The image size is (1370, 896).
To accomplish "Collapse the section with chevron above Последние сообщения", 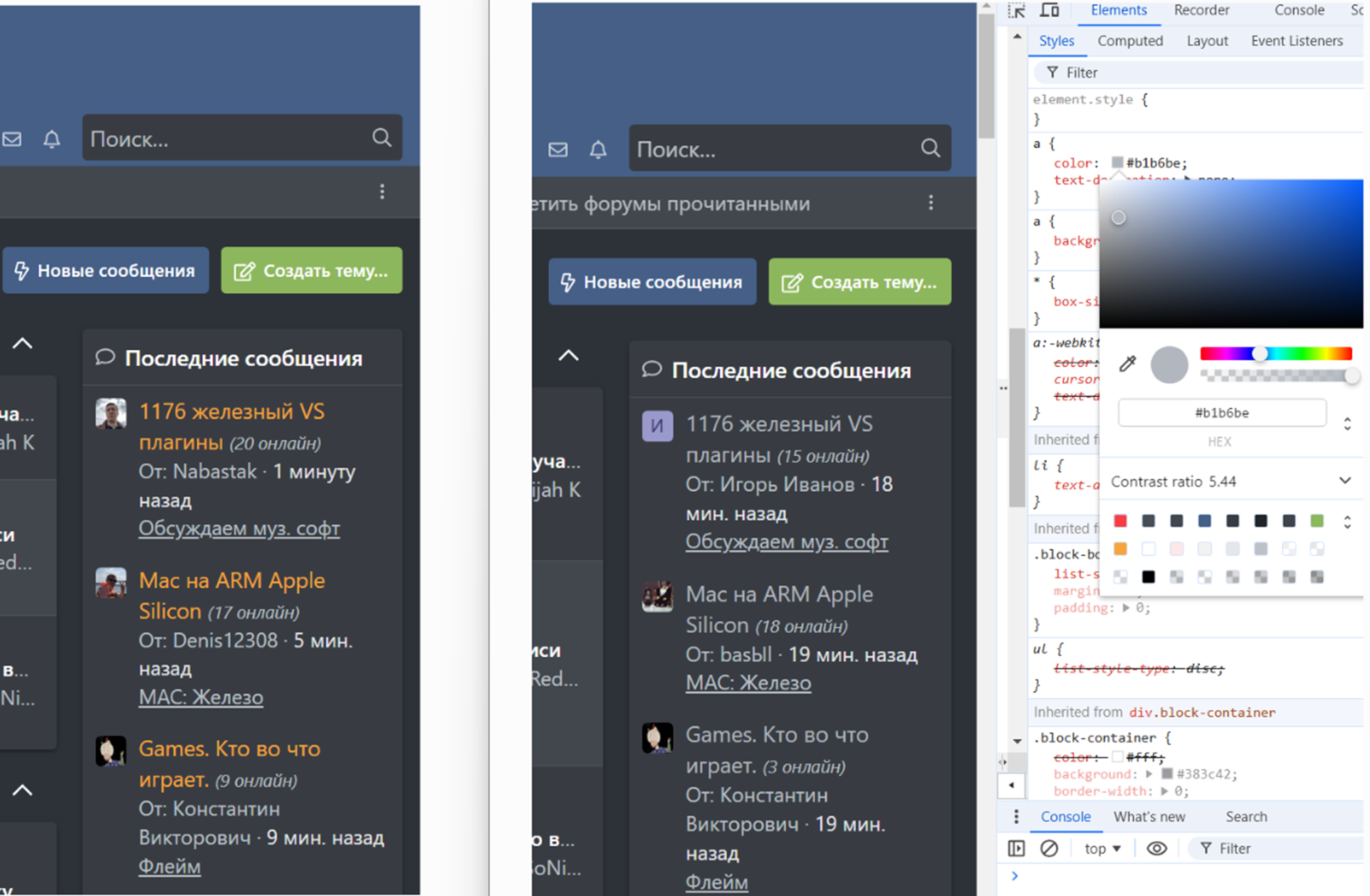I will coord(568,355).
